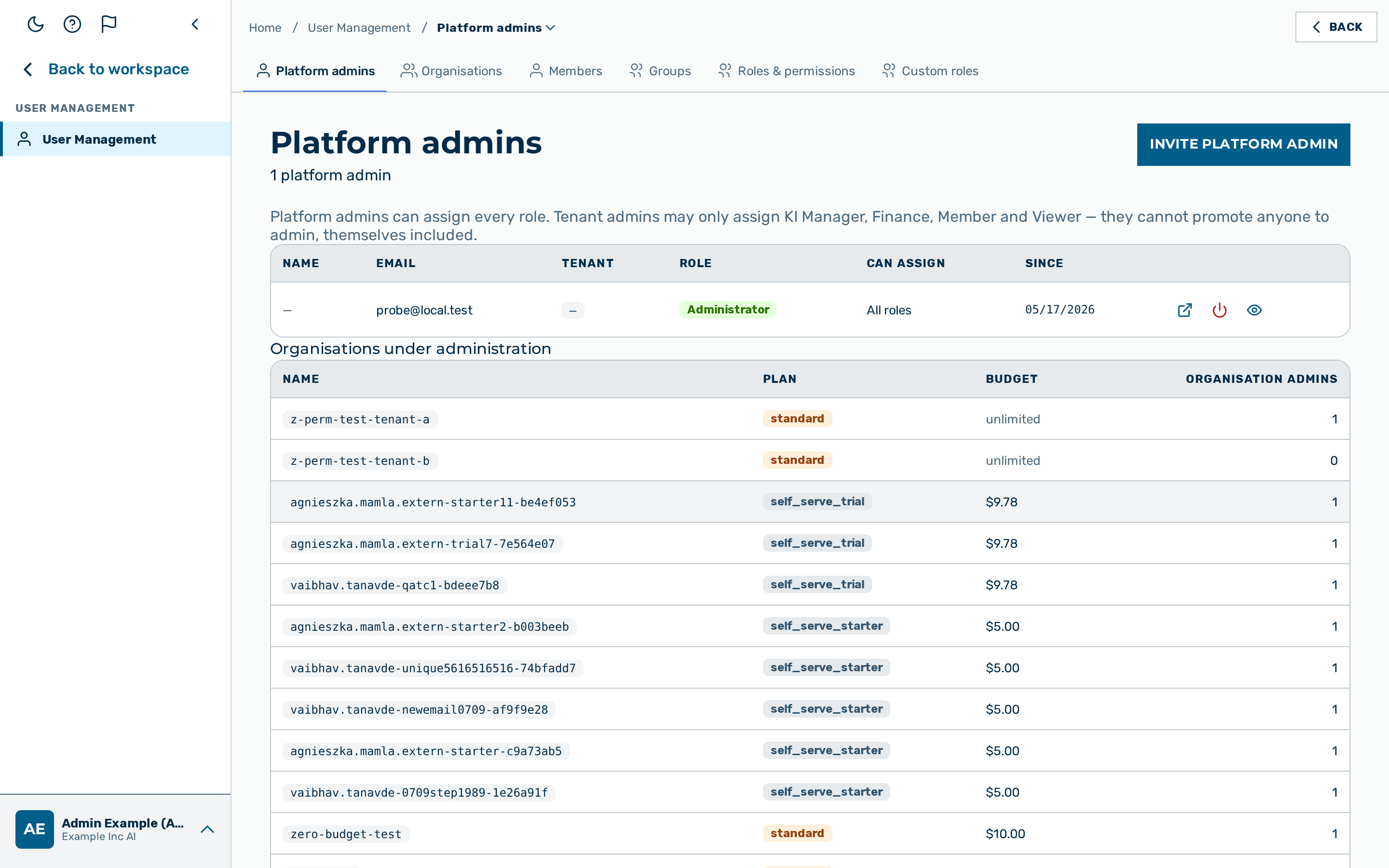Select agnieszka.mamla.extern-starter11-be4ef053 row
Viewport: 1389px width, 868px height.
pos(810,502)
